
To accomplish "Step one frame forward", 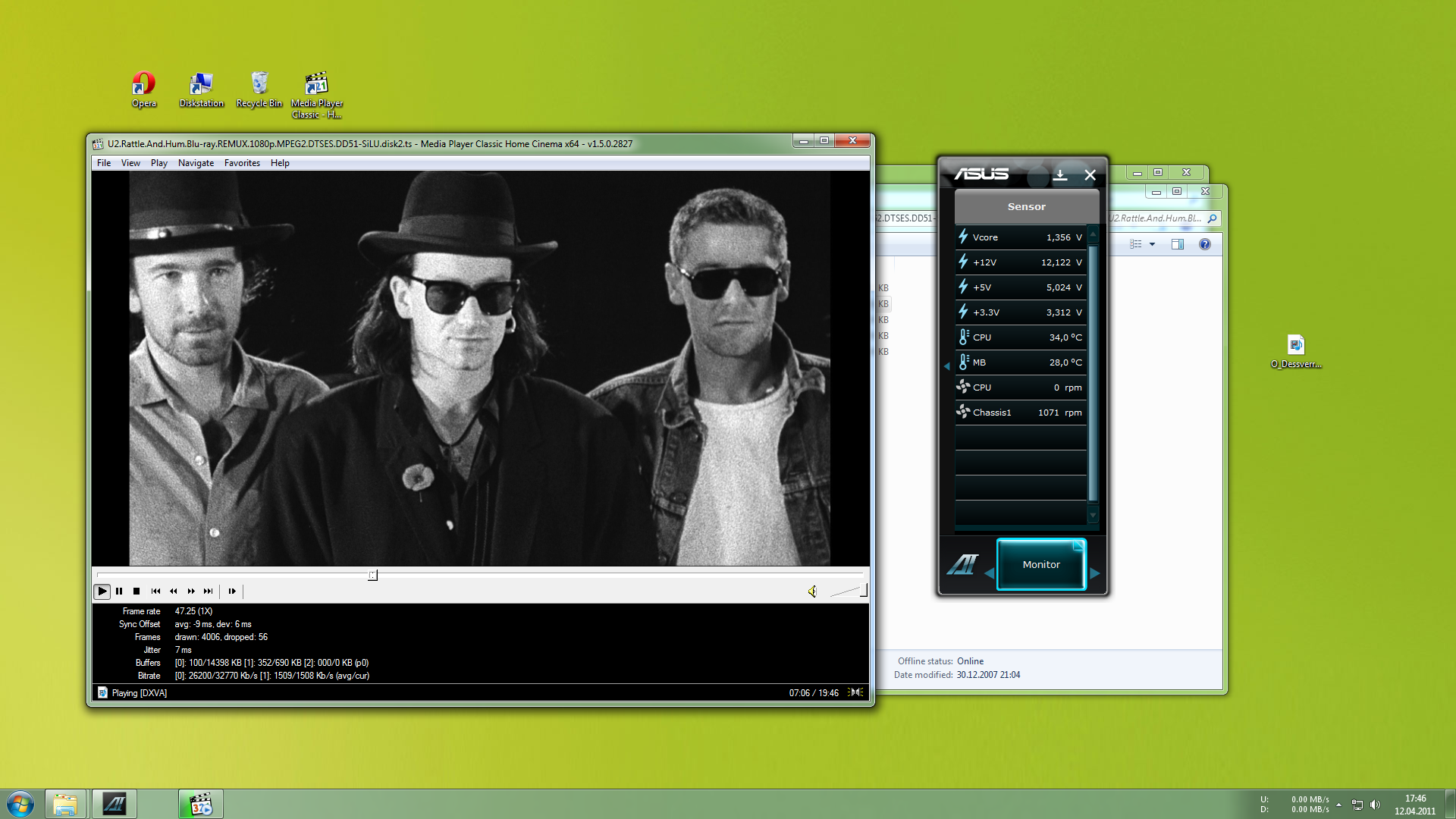I will tap(232, 591).
